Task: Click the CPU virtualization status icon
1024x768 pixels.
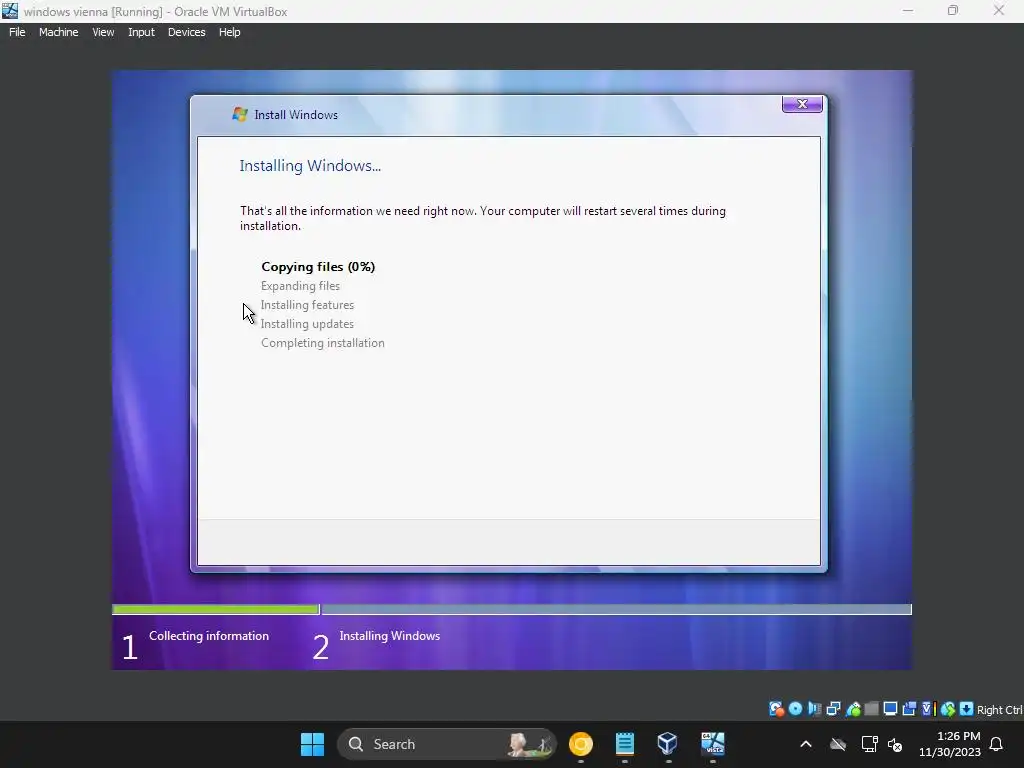Action: click(x=929, y=709)
